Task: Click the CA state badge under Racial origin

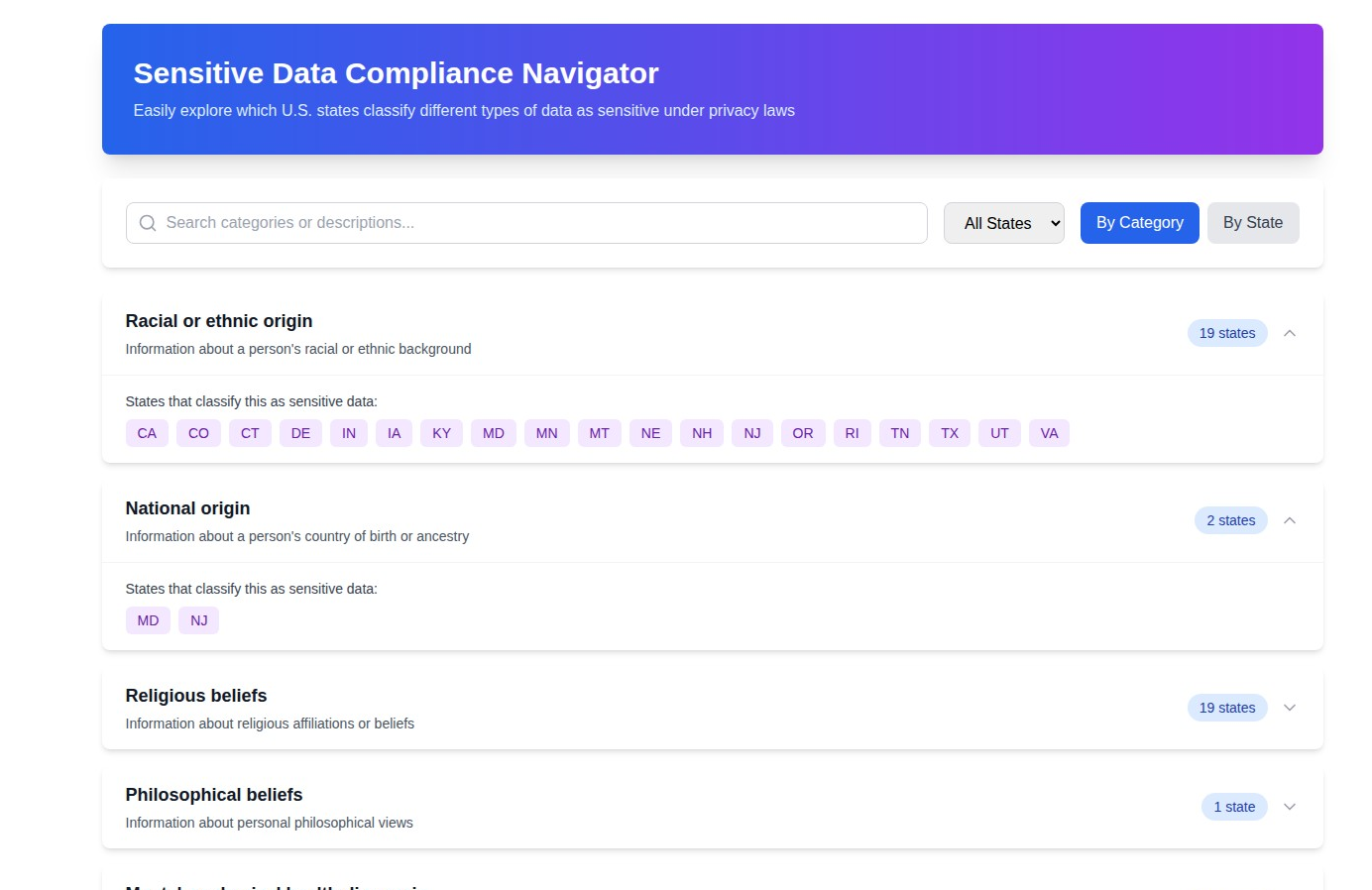Action: pyautogui.click(x=147, y=433)
